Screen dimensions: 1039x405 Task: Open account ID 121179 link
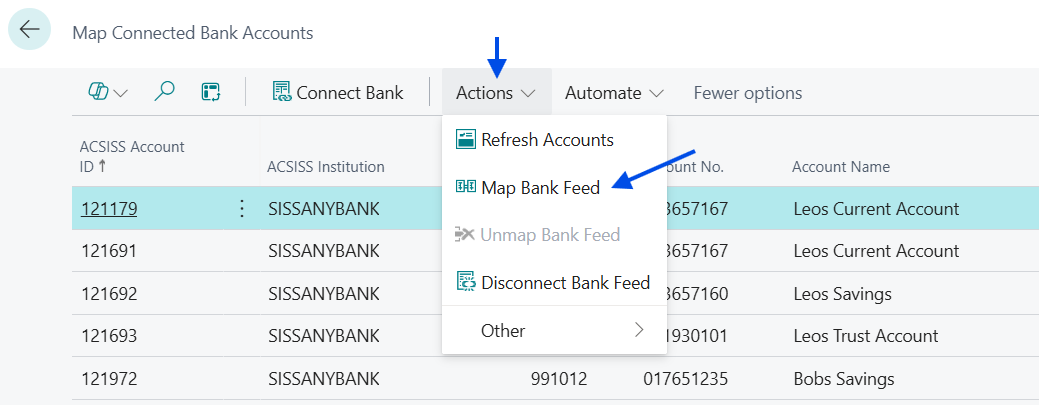click(109, 209)
